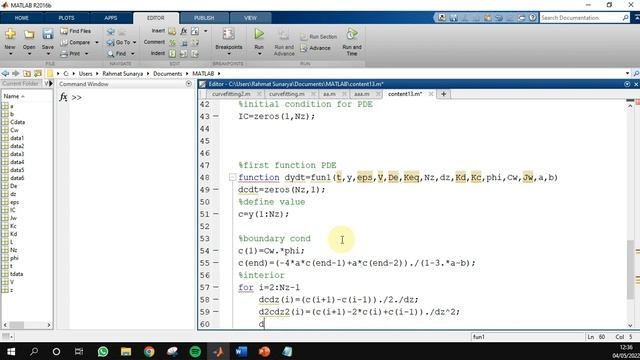This screenshot has height=360, width=640.
Task: Switch to the APPS ribbon tab
Action: tap(111, 18)
